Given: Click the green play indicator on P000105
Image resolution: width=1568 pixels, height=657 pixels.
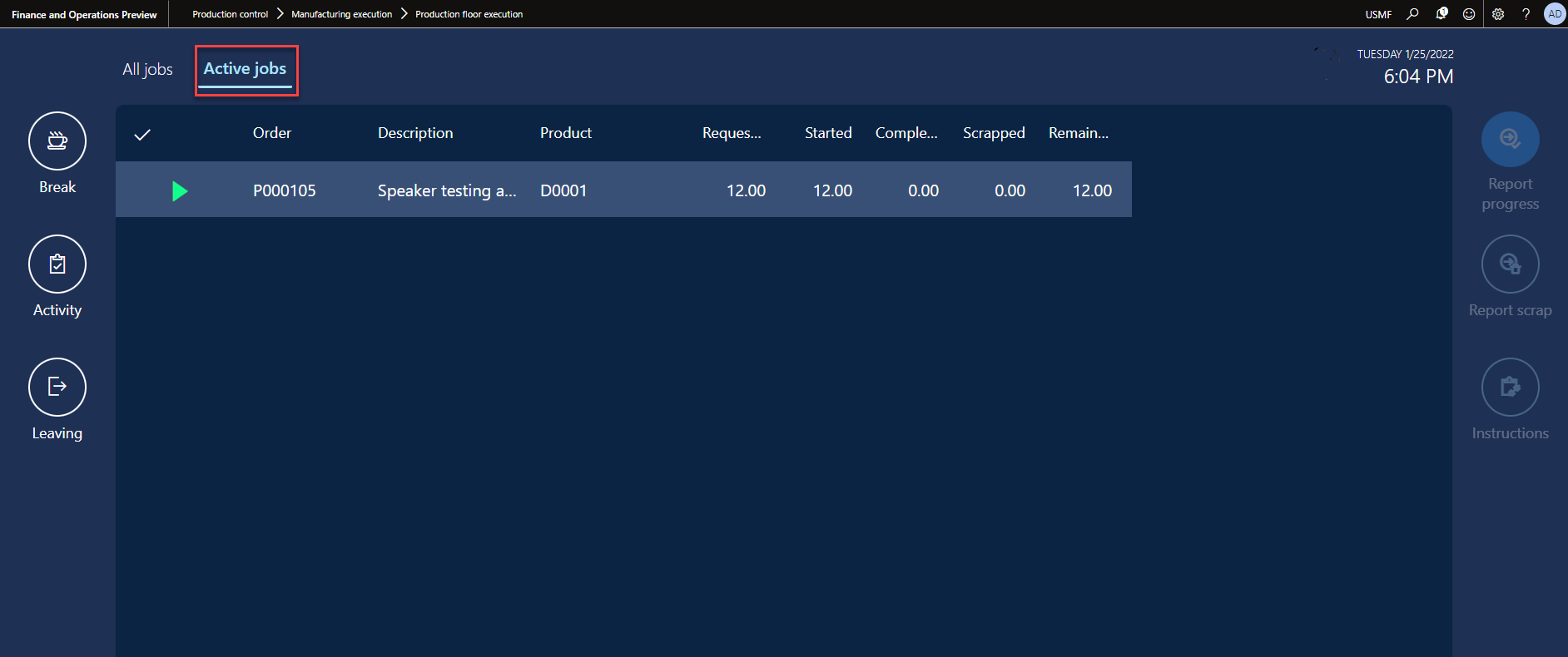Looking at the screenshot, I should coord(180,191).
